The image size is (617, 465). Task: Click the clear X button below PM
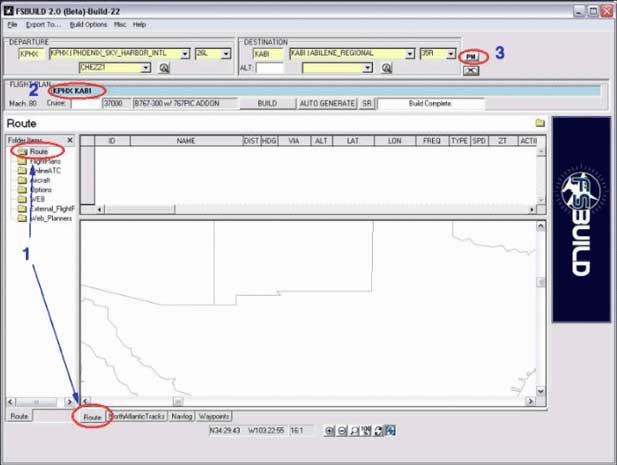(471, 71)
